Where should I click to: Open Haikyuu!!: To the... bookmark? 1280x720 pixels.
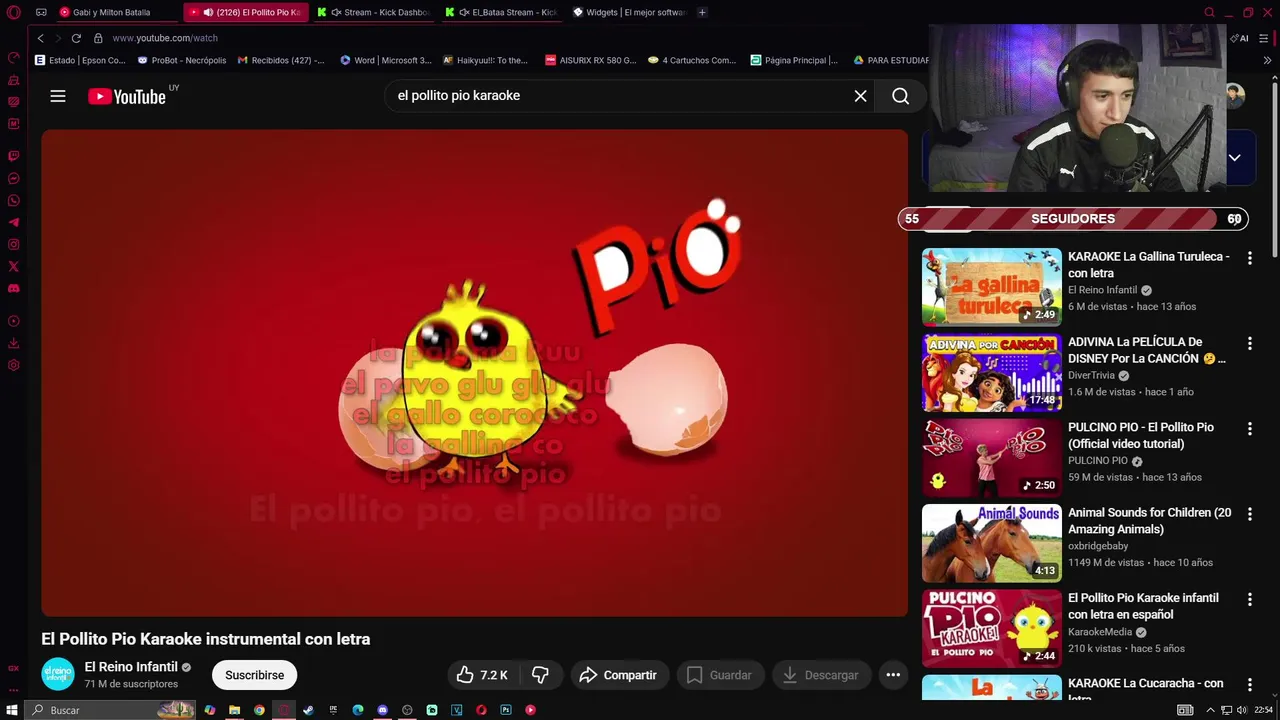pos(485,60)
